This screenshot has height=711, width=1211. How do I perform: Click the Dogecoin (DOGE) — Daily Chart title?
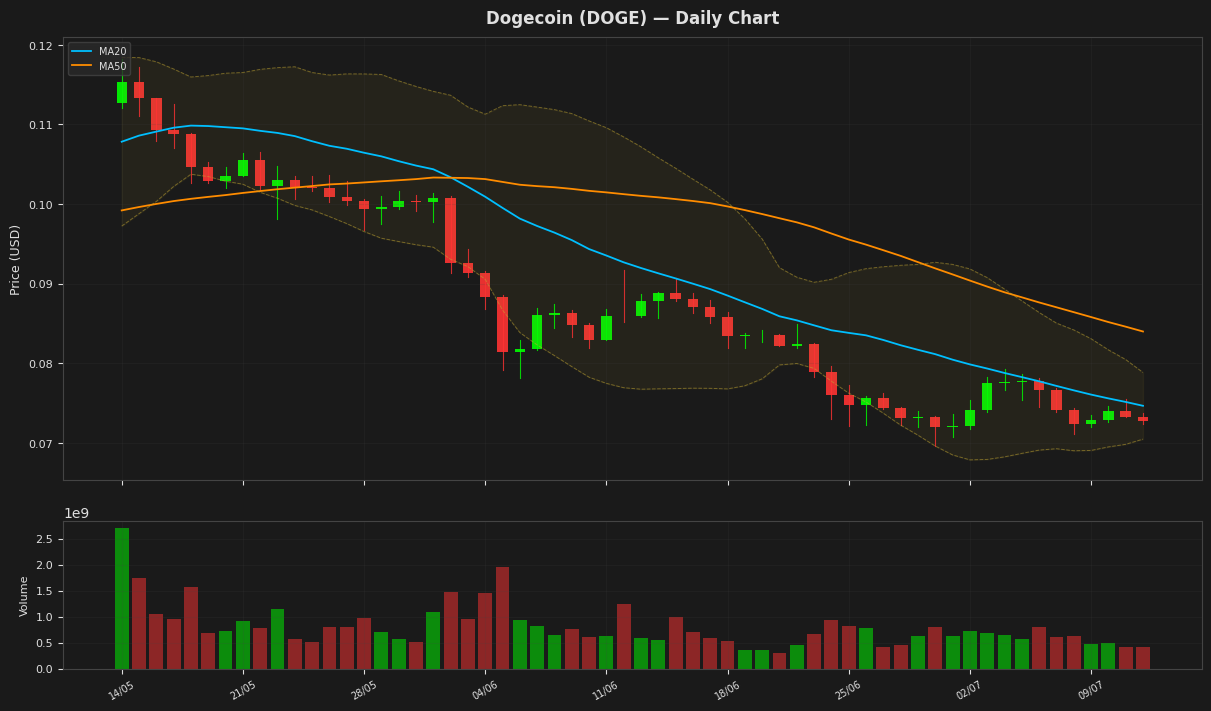tap(632, 19)
